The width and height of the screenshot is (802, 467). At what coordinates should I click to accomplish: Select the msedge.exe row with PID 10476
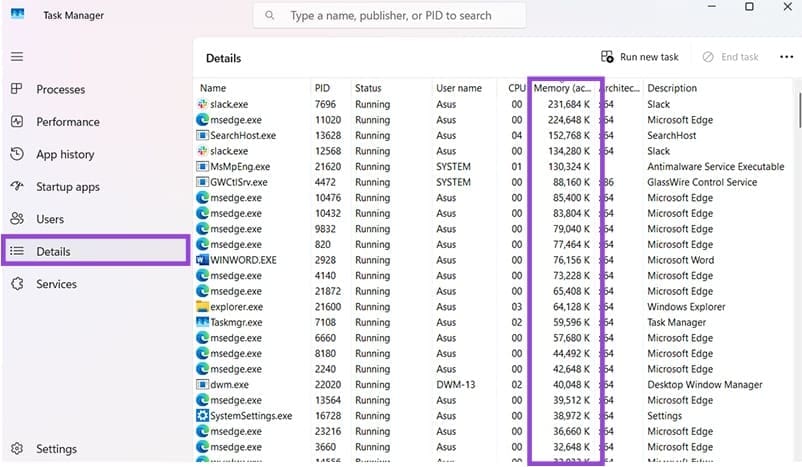click(493, 197)
